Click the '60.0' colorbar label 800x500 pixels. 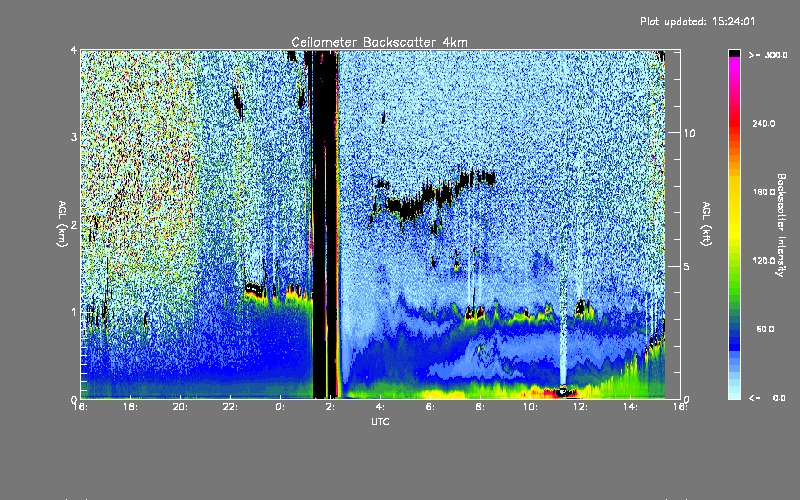pos(765,329)
